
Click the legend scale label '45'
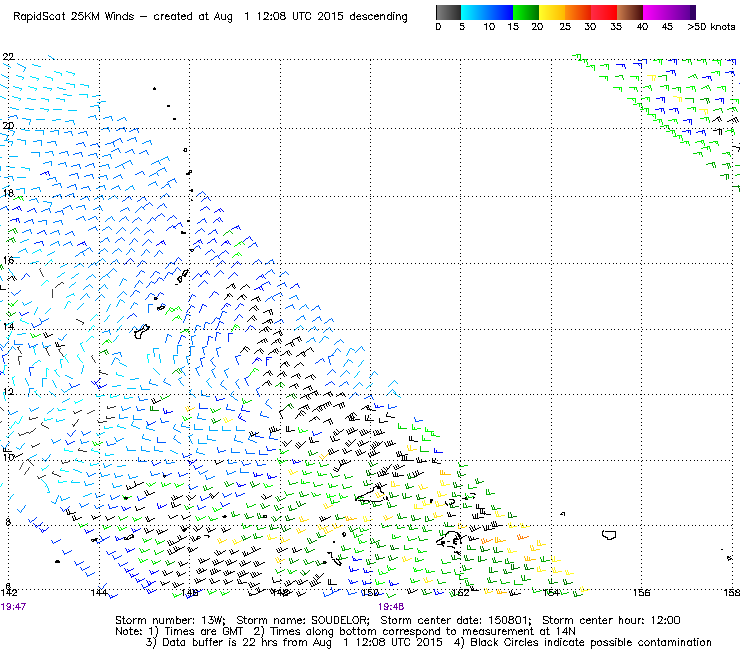[667, 26]
